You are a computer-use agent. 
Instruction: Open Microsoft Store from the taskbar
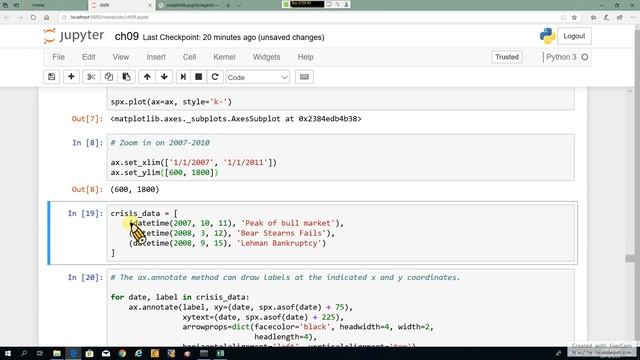pos(89,353)
